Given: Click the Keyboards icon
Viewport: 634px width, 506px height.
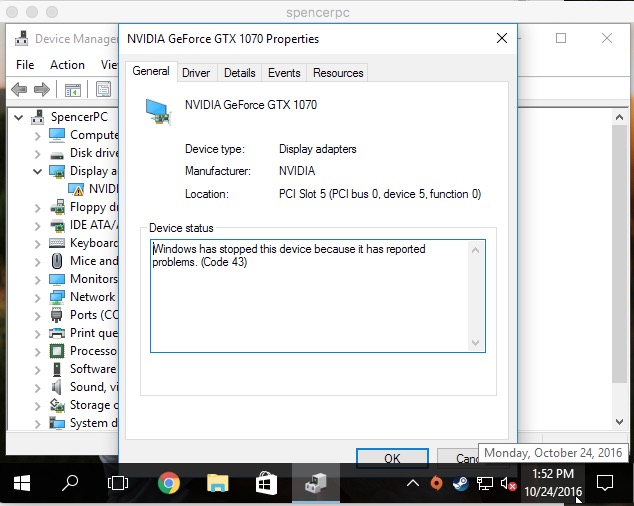Looking at the screenshot, I should [x=57, y=243].
